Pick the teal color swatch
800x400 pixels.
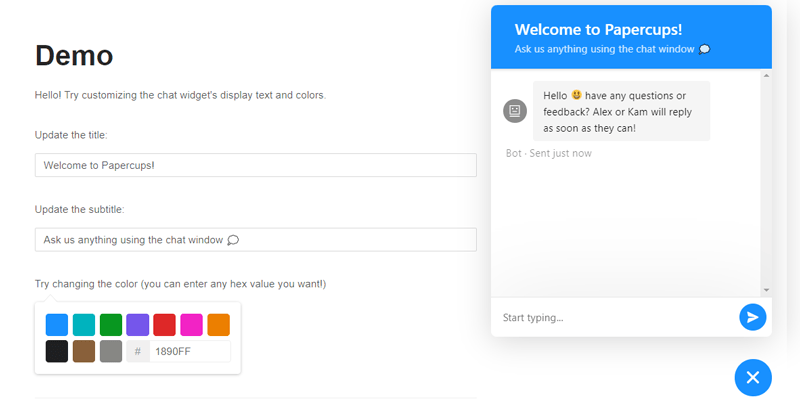click(x=84, y=324)
